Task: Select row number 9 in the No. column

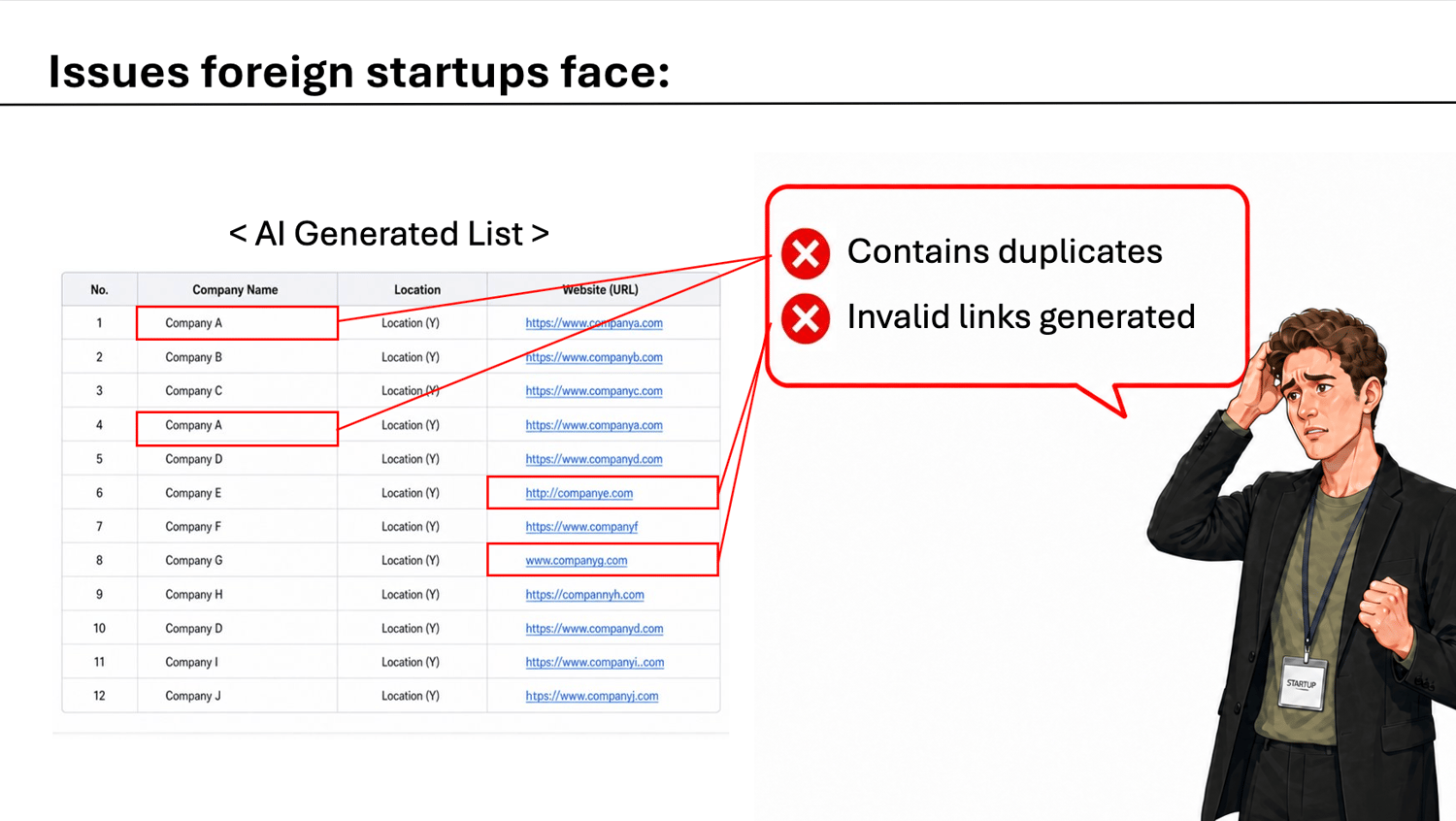Action: point(99,595)
